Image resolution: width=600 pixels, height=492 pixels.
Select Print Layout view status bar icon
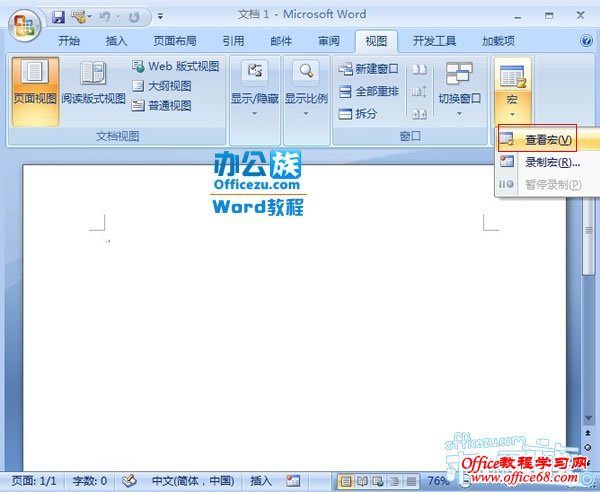click(x=346, y=481)
